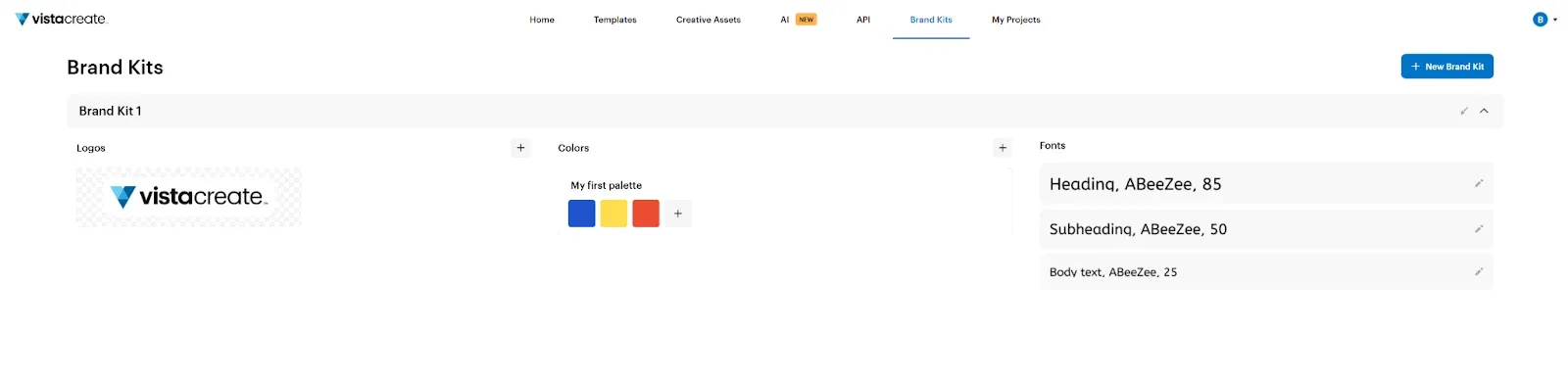Click the VistaCreate logo in the header
Image resolution: width=1568 pixels, height=382 pixels.
click(61, 19)
